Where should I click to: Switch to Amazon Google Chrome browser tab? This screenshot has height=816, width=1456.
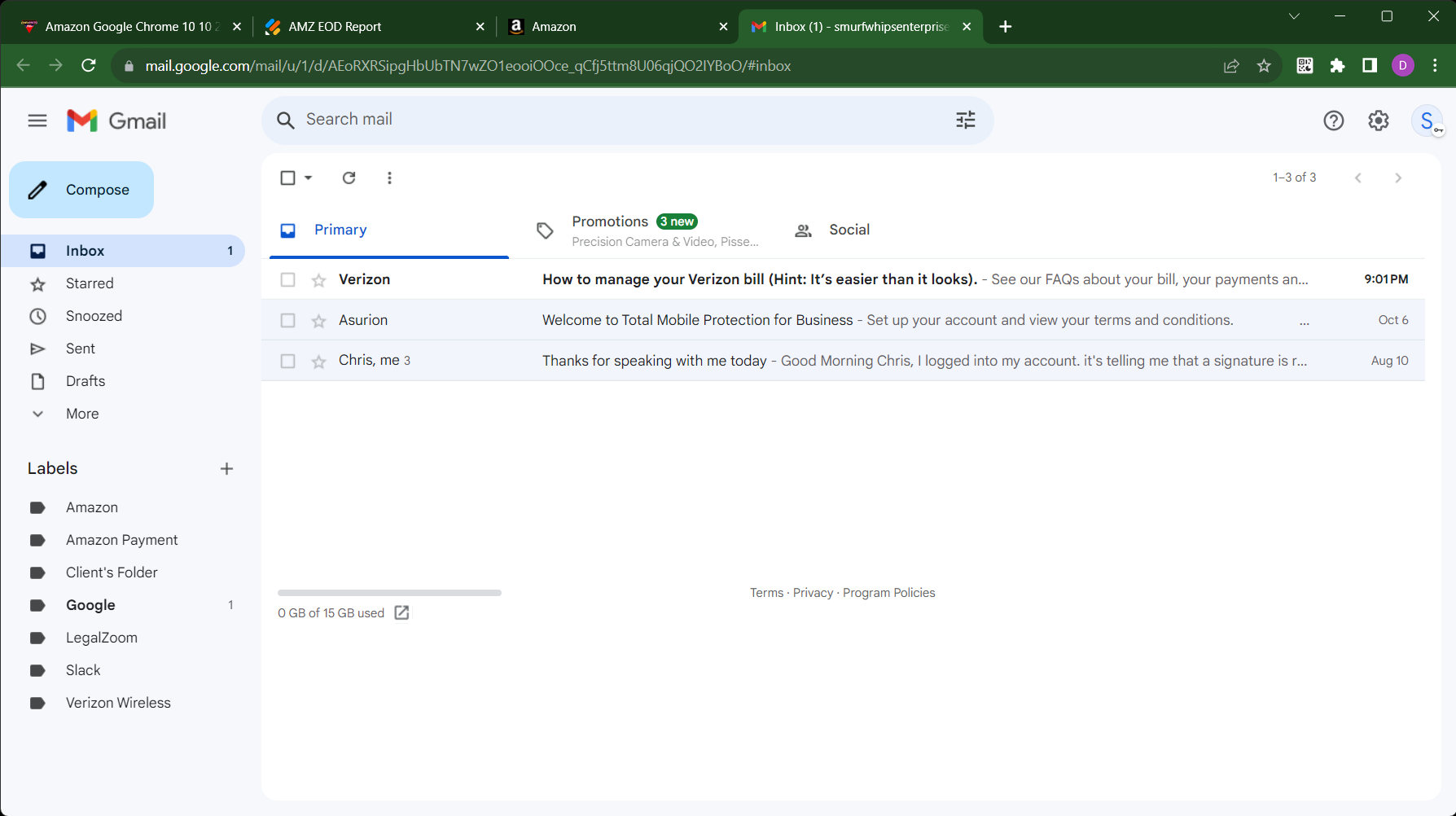pos(131,27)
